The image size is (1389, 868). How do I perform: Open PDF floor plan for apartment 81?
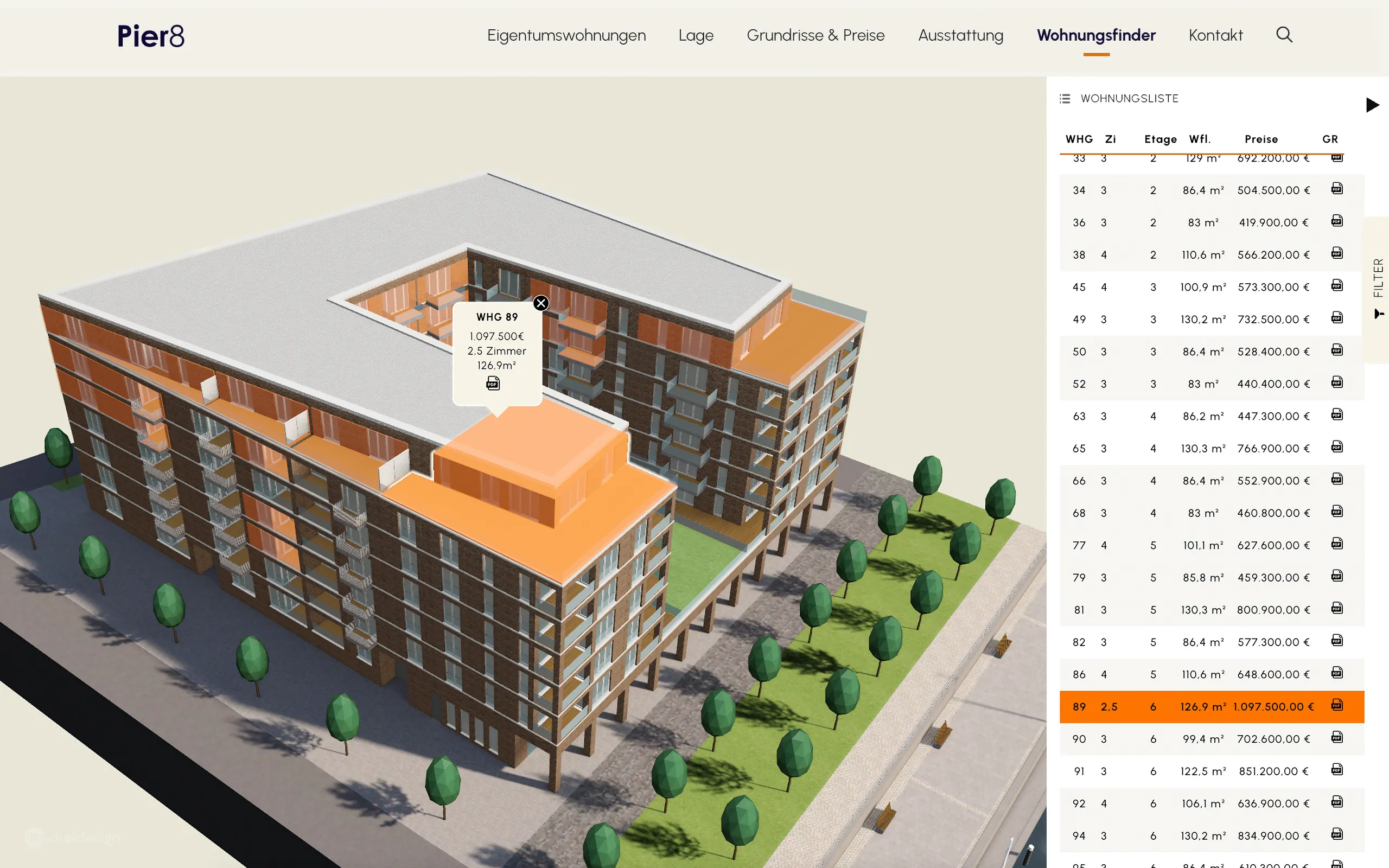(1337, 609)
